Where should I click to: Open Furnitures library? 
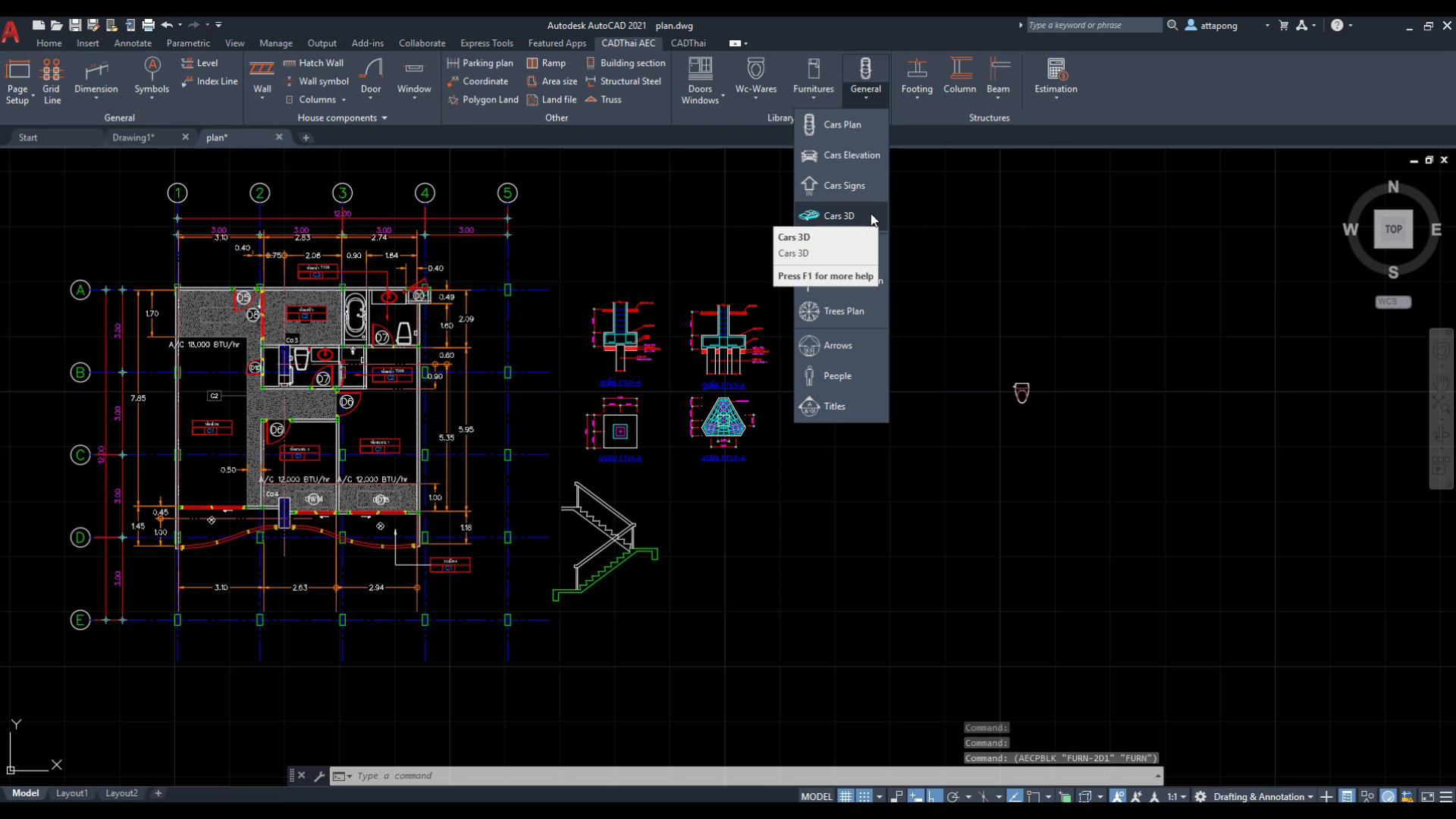[814, 78]
